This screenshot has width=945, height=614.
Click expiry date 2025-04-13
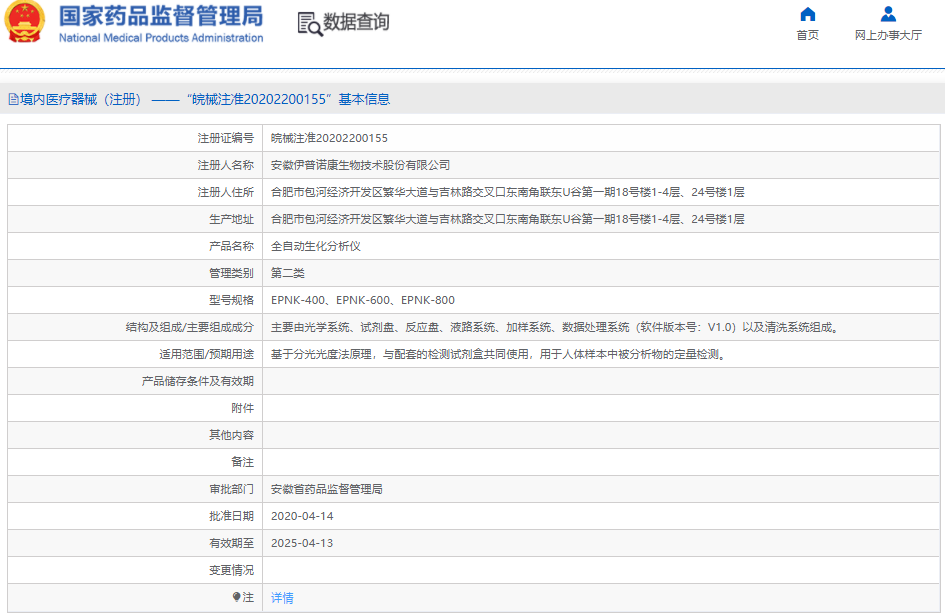point(302,543)
